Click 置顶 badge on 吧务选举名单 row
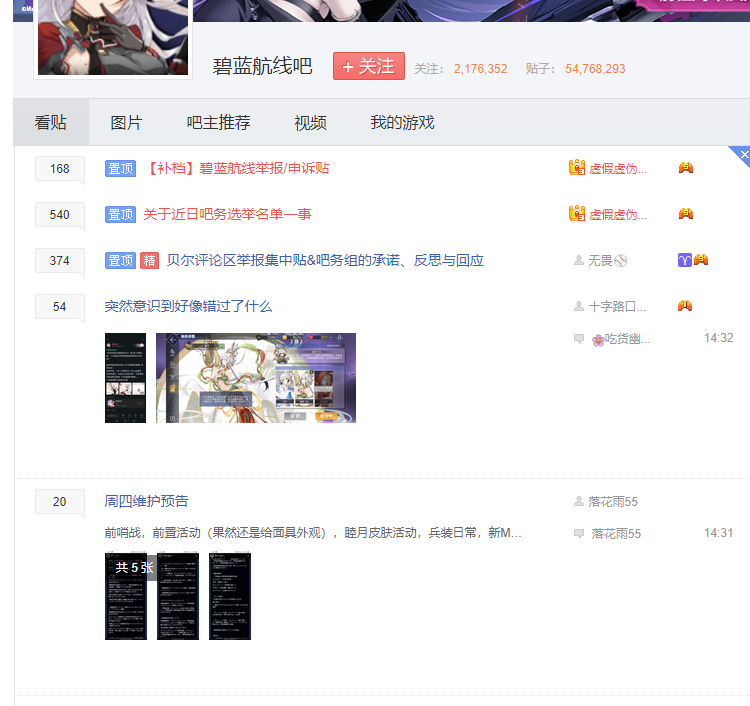The width and height of the screenshot is (750, 706). coord(121,214)
